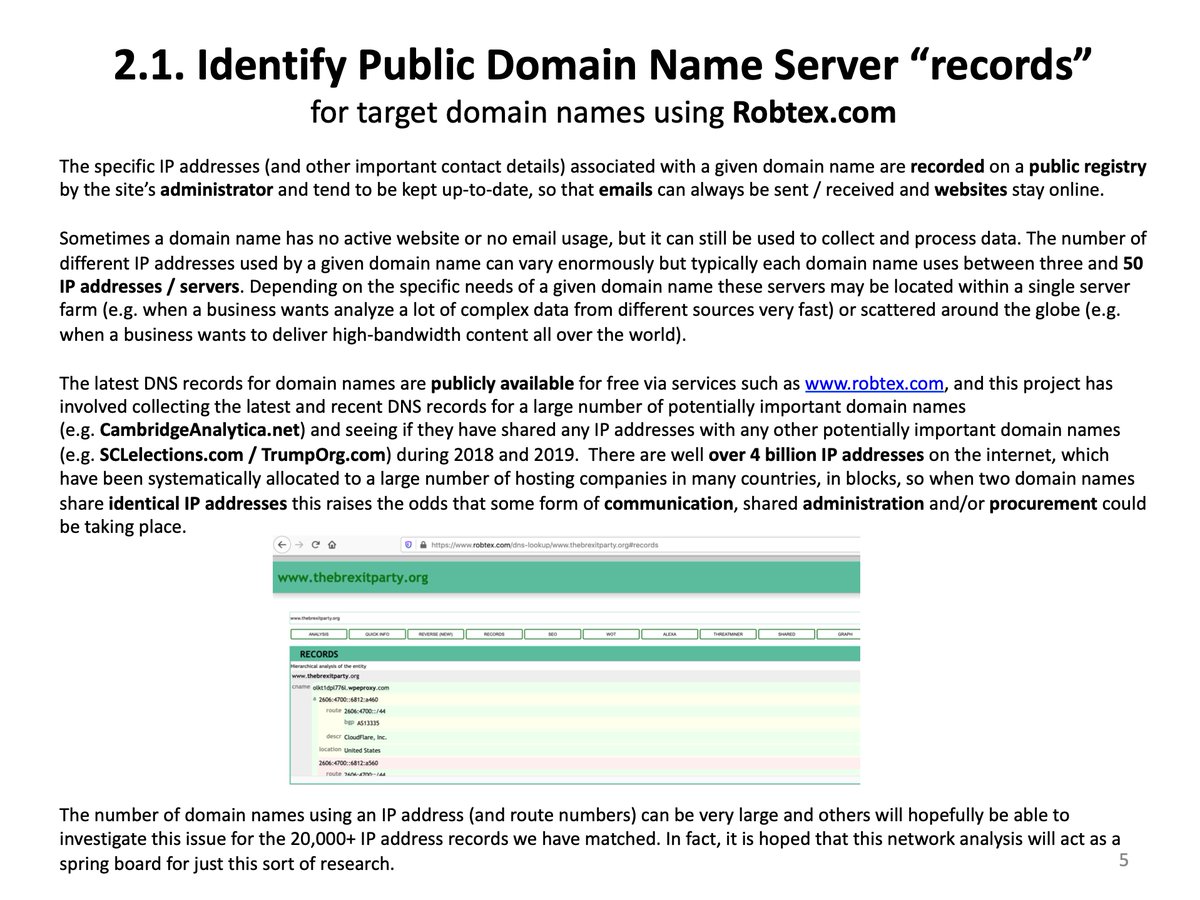Click the padlock site security icon
Viewport: 1200px width, 900px height.
(x=423, y=545)
